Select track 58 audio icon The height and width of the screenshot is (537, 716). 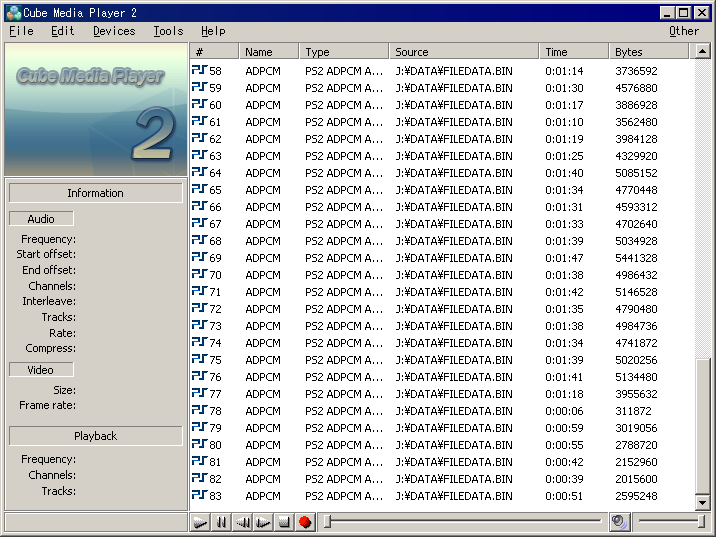click(200, 70)
